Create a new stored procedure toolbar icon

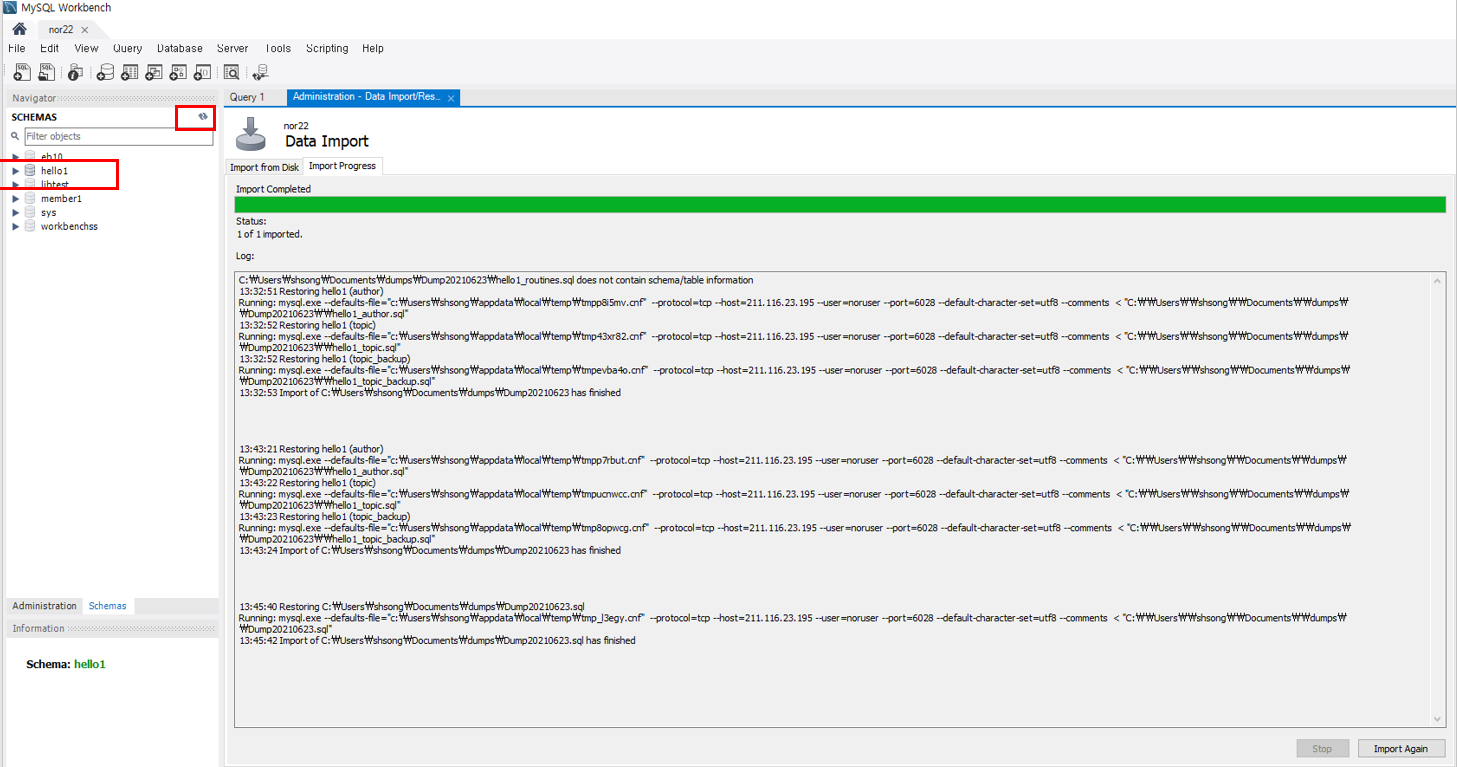pyautogui.click(x=178, y=72)
